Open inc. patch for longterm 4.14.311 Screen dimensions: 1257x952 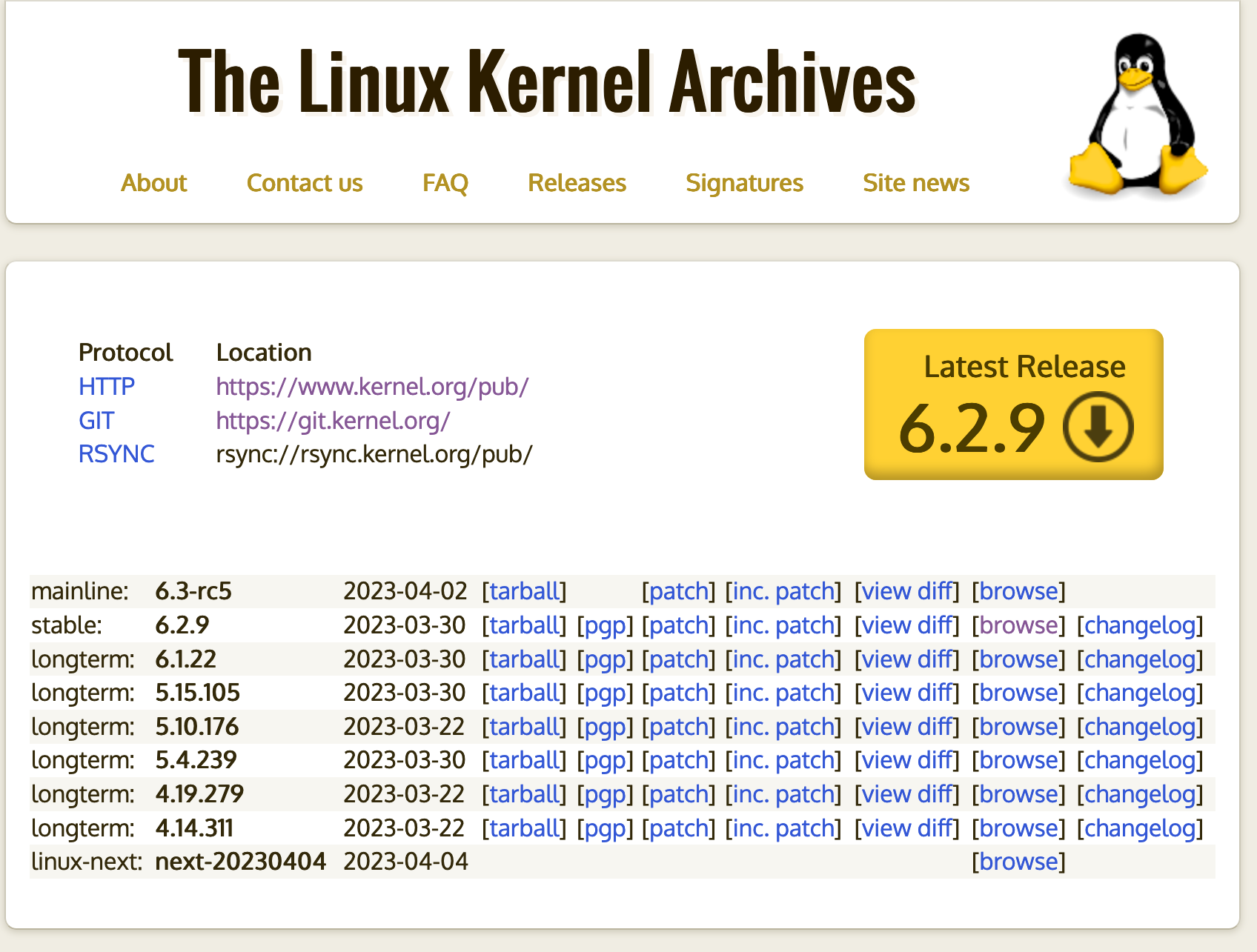tap(783, 828)
